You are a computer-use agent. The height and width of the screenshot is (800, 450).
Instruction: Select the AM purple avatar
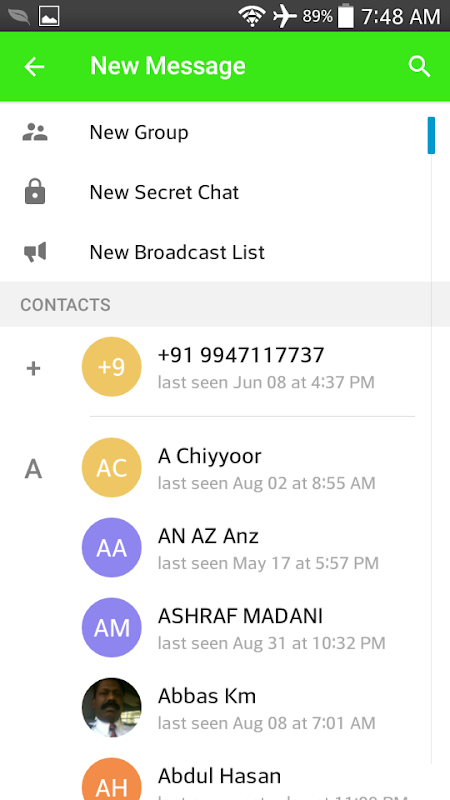pyautogui.click(x=112, y=628)
